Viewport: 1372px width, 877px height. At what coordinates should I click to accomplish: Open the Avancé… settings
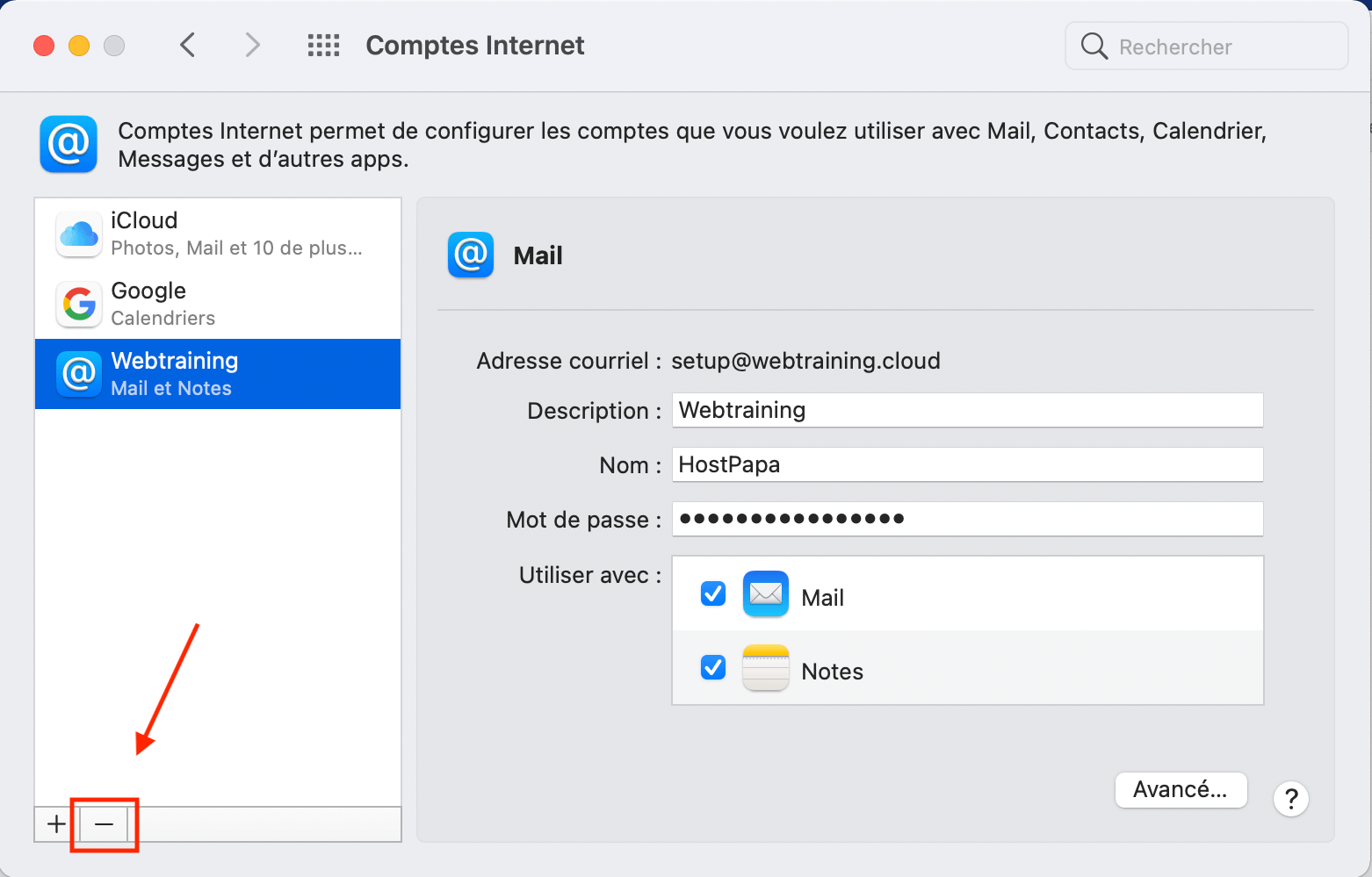[1181, 790]
